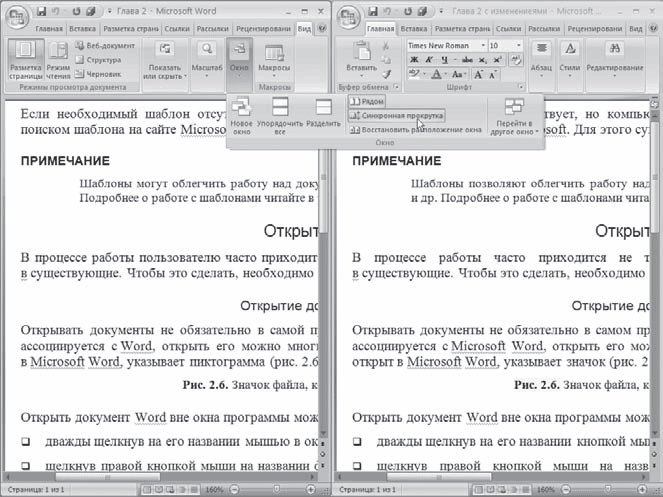Toggle bold Ж formatting in right window
663x497 pixels.
click(413, 60)
